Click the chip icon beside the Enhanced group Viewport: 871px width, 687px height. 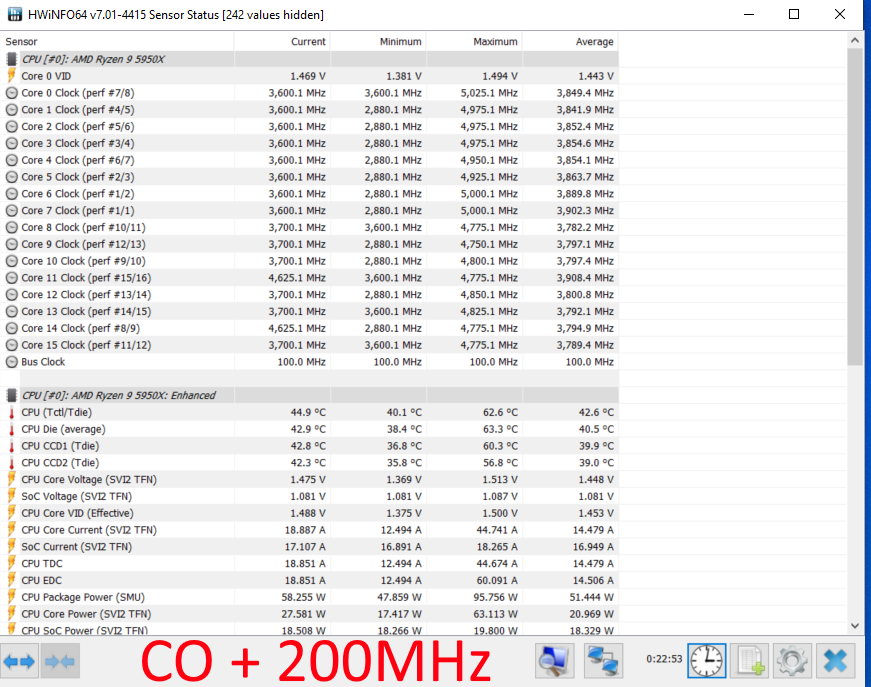pyautogui.click(x=11, y=395)
